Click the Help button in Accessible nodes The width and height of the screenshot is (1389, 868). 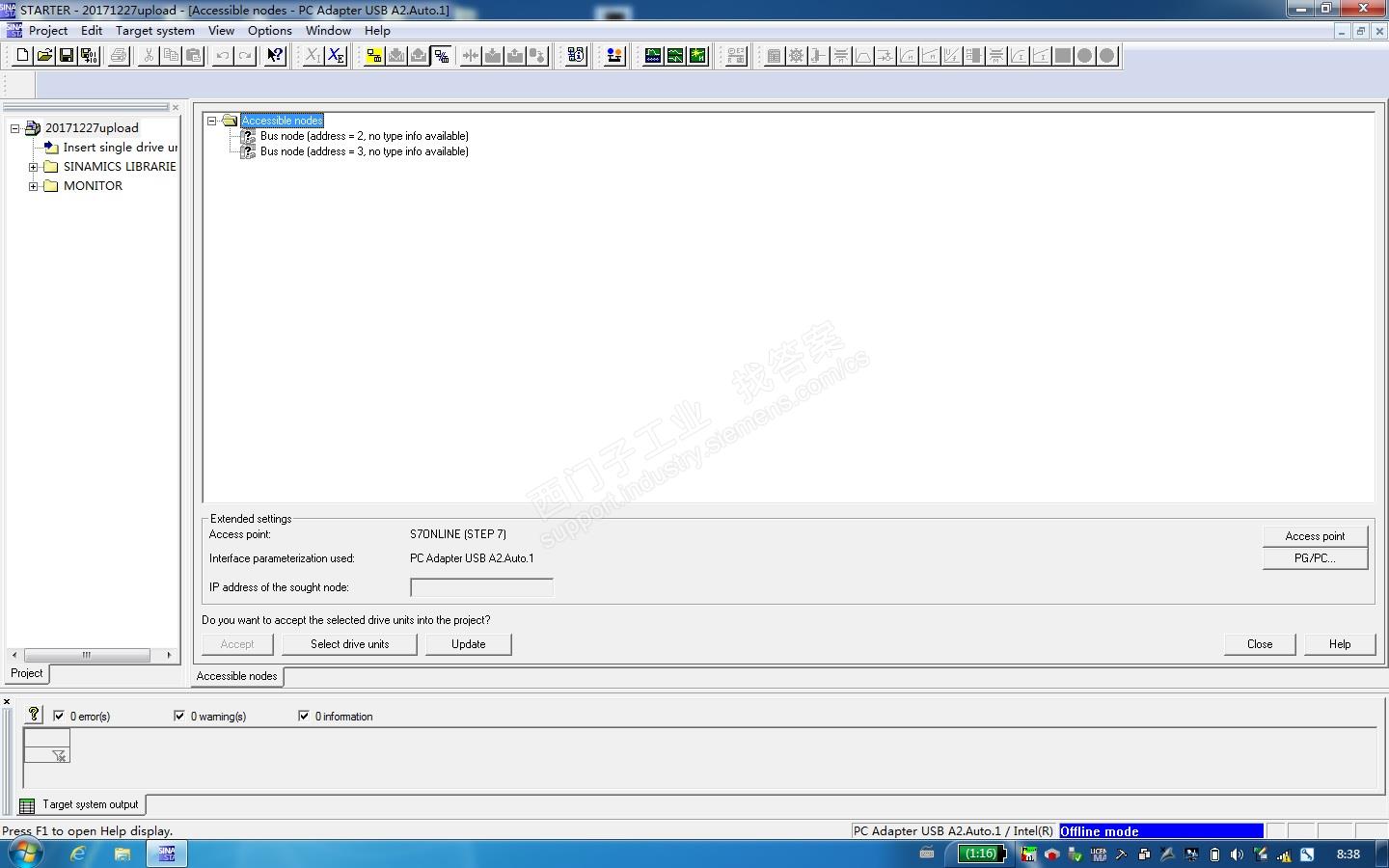(1340, 644)
